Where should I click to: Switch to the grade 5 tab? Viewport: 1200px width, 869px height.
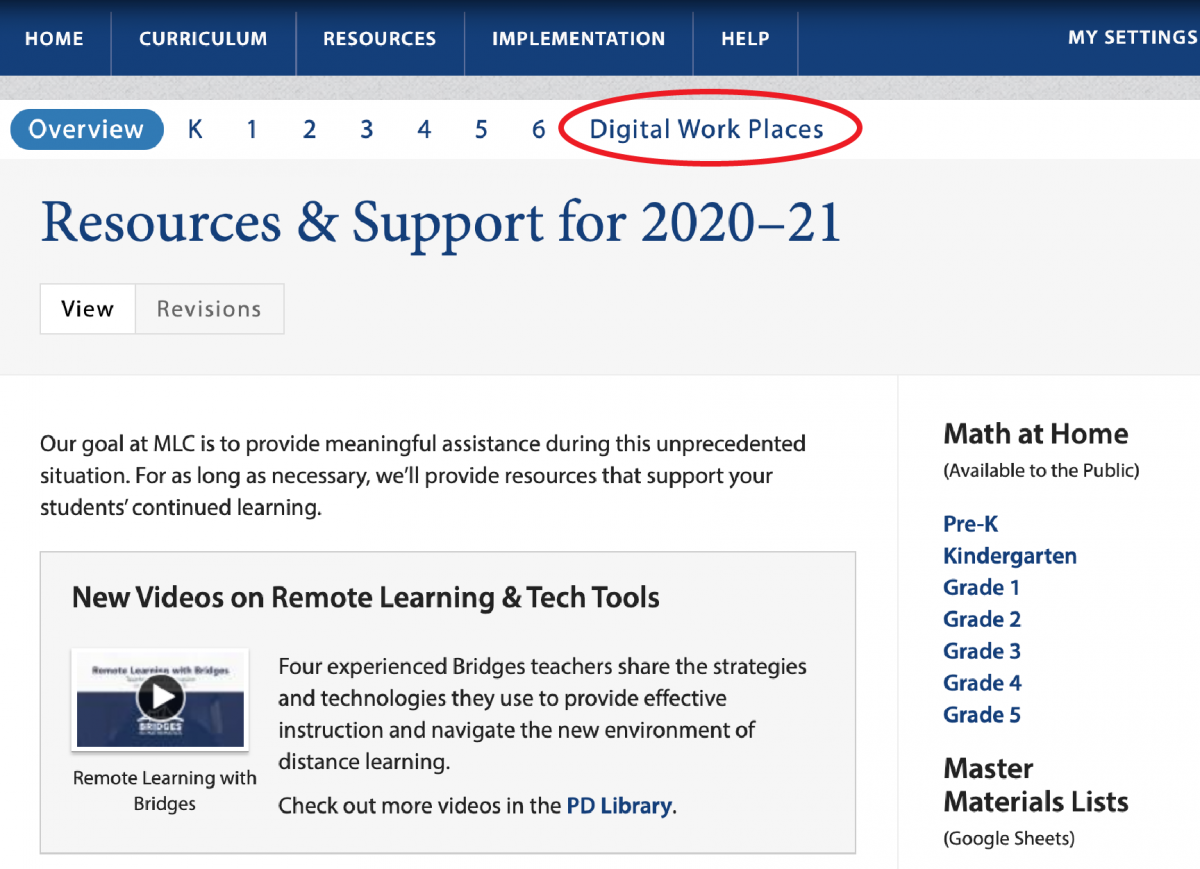pos(481,129)
